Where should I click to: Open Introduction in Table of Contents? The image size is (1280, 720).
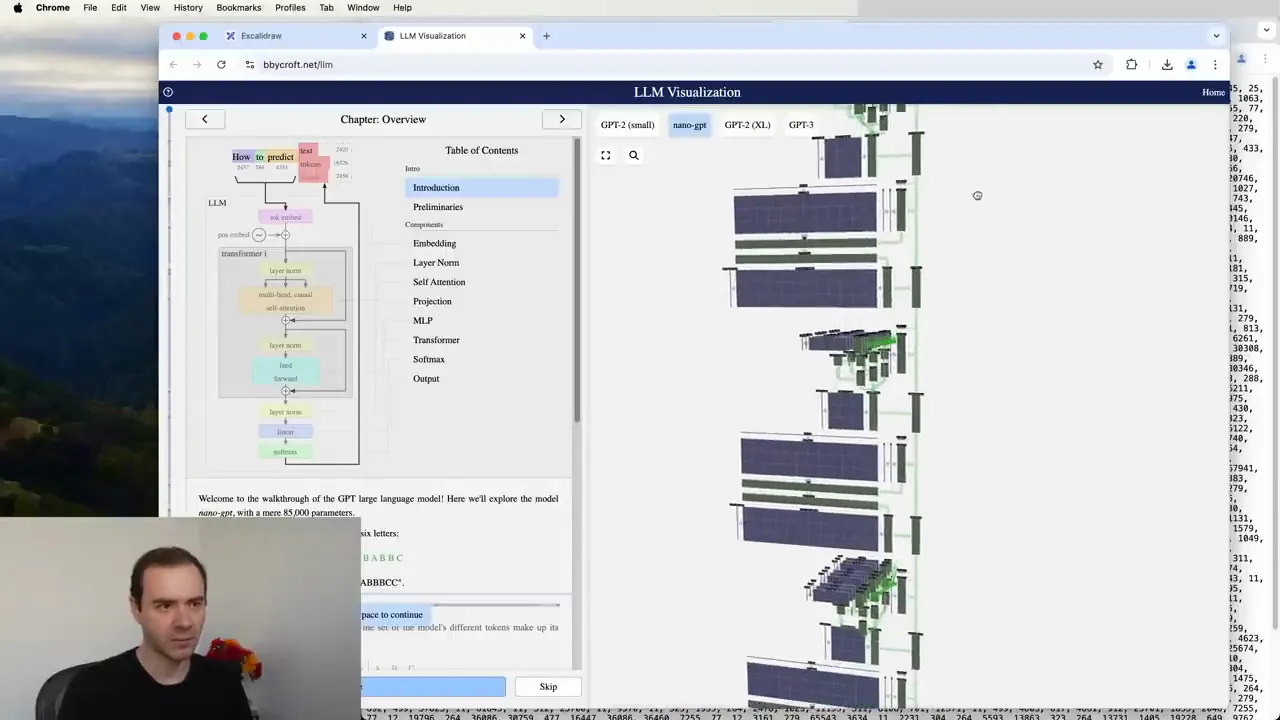(x=482, y=187)
